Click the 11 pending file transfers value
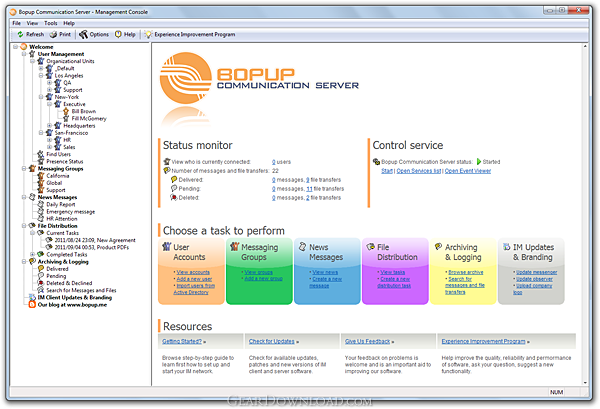Viewport: 600px width, 409px height. [x=309, y=189]
